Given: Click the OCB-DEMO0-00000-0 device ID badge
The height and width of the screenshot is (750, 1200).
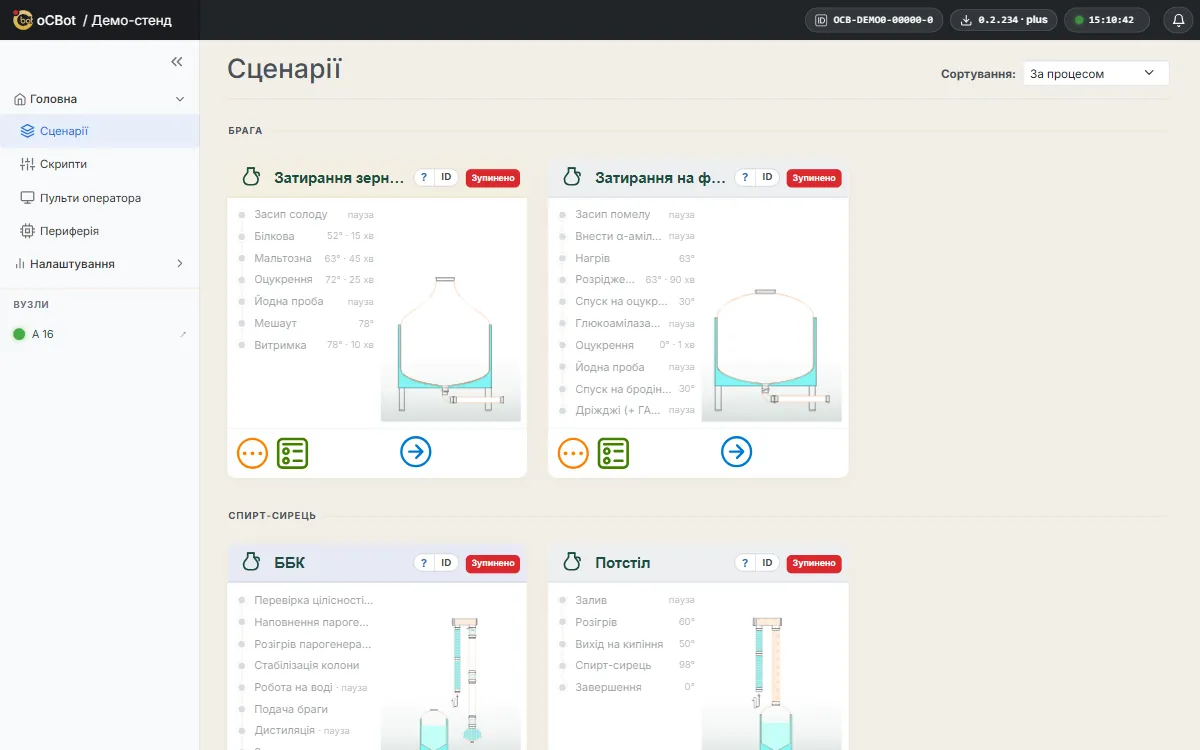Looking at the screenshot, I should pos(874,20).
